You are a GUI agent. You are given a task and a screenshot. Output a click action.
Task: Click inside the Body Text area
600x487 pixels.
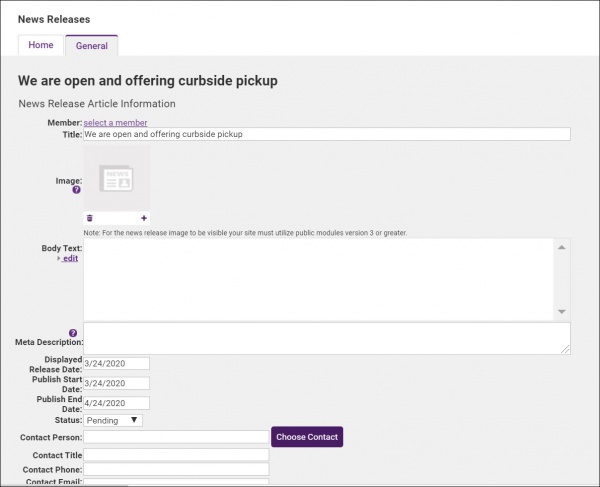[x=318, y=278]
